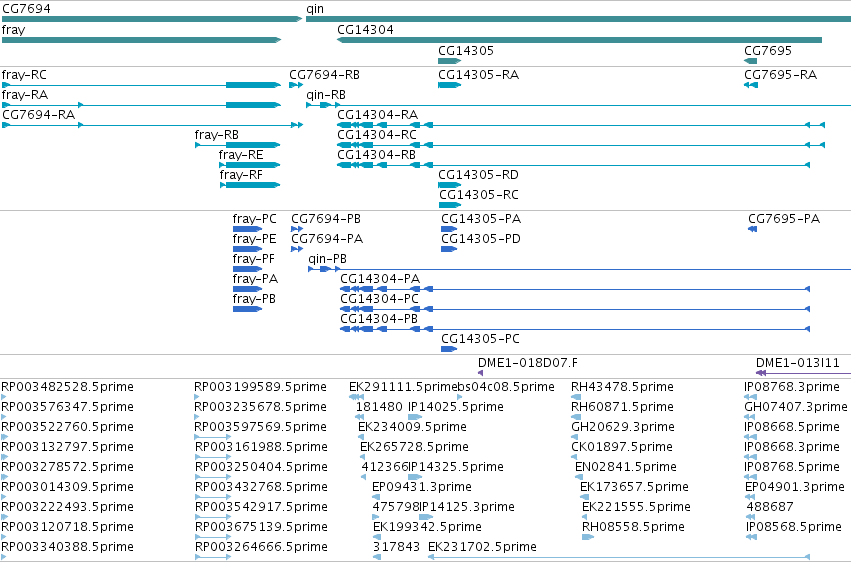
Task: Select EST IP08668.3prime label
Action: point(792,447)
